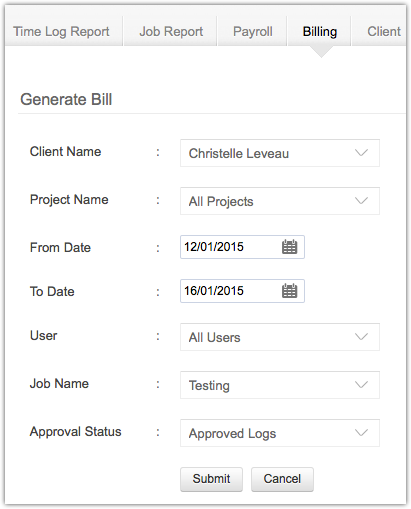Image resolution: width=411 pixels, height=509 pixels.
Task: Submit the Generate Bill form
Action: [x=211, y=479]
